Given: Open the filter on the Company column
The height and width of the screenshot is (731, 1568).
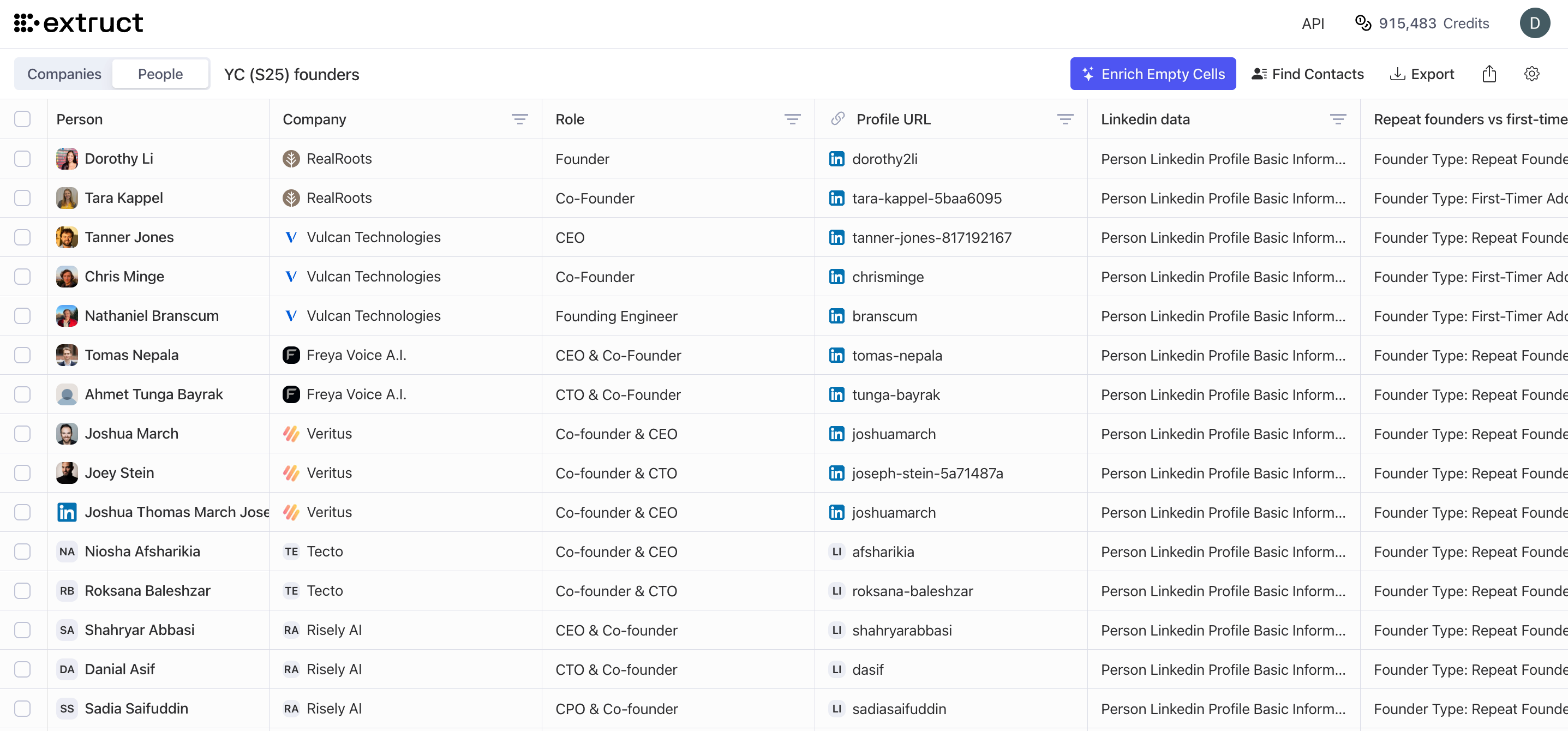Looking at the screenshot, I should point(520,119).
